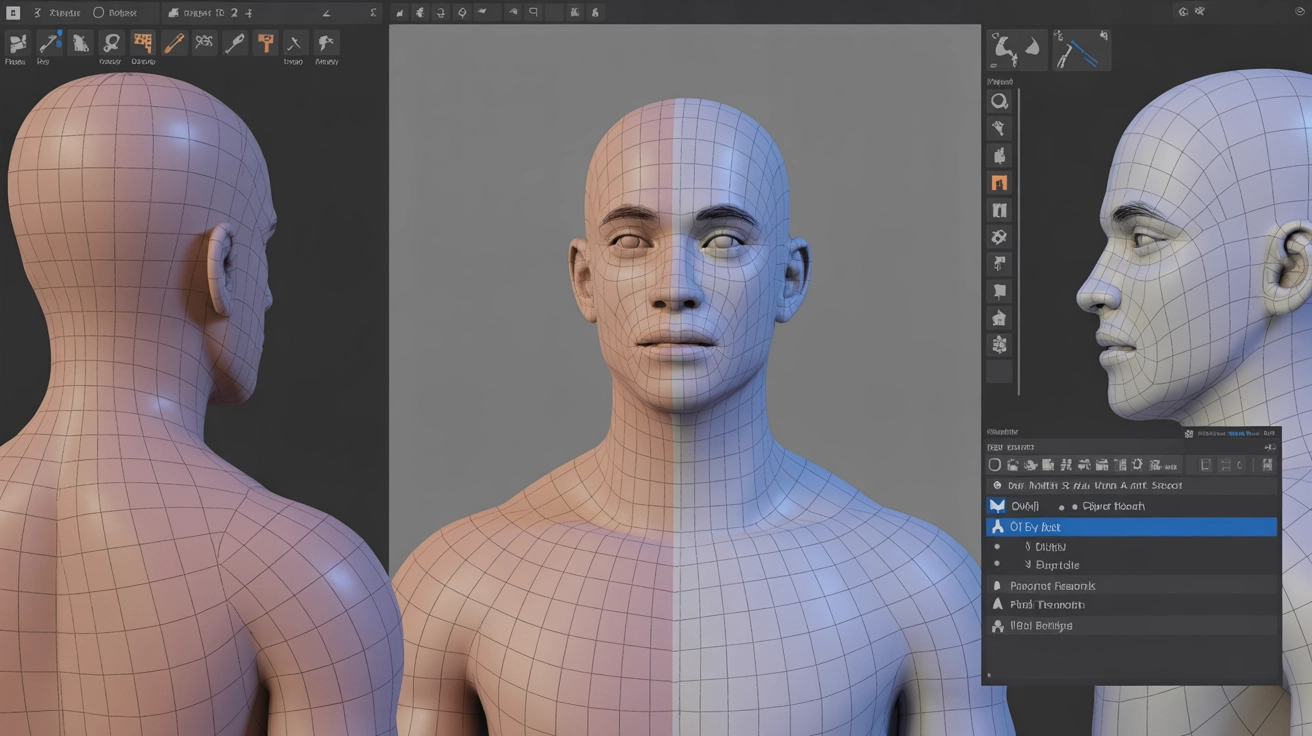Select the circle lasso tool in right vertical toolbar
This screenshot has height=736, width=1312.
999,101
